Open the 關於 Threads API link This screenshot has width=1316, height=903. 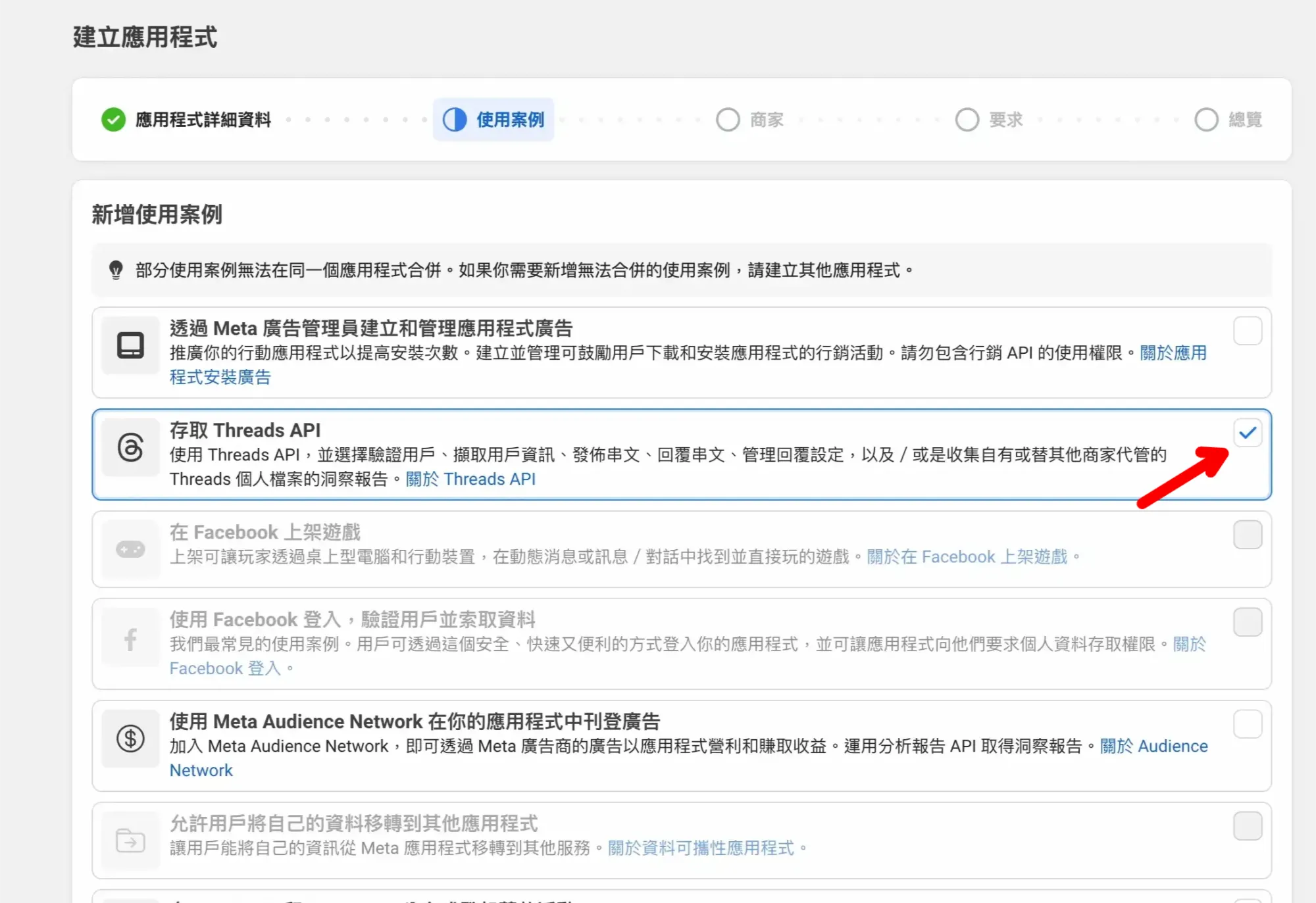(x=470, y=479)
